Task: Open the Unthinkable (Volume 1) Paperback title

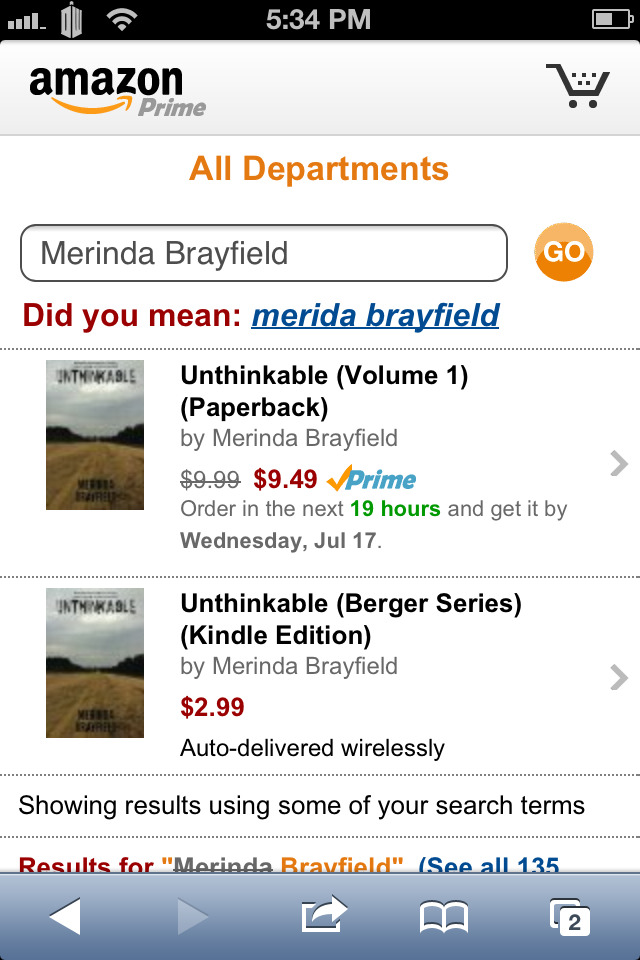Action: (x=324, y=391)
